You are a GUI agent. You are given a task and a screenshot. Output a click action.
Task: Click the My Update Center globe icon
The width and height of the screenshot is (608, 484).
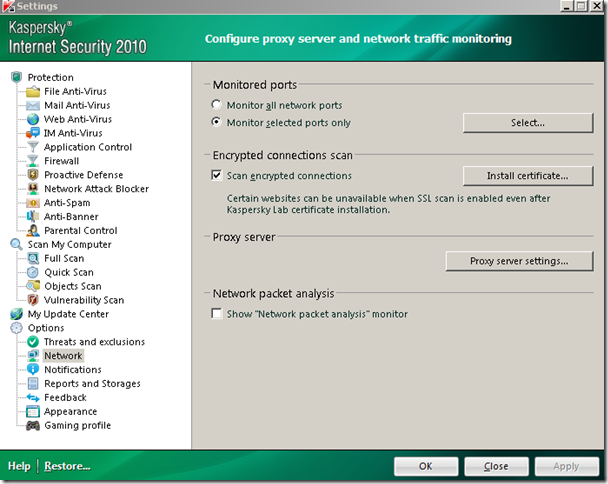pos(16,314)
